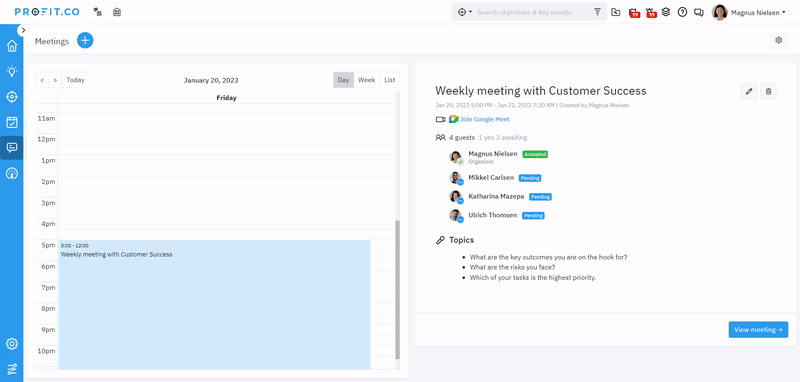The height and width of the screenshot is (382, 800).
Task: Switch to the Day view
Action: point(343,80)
